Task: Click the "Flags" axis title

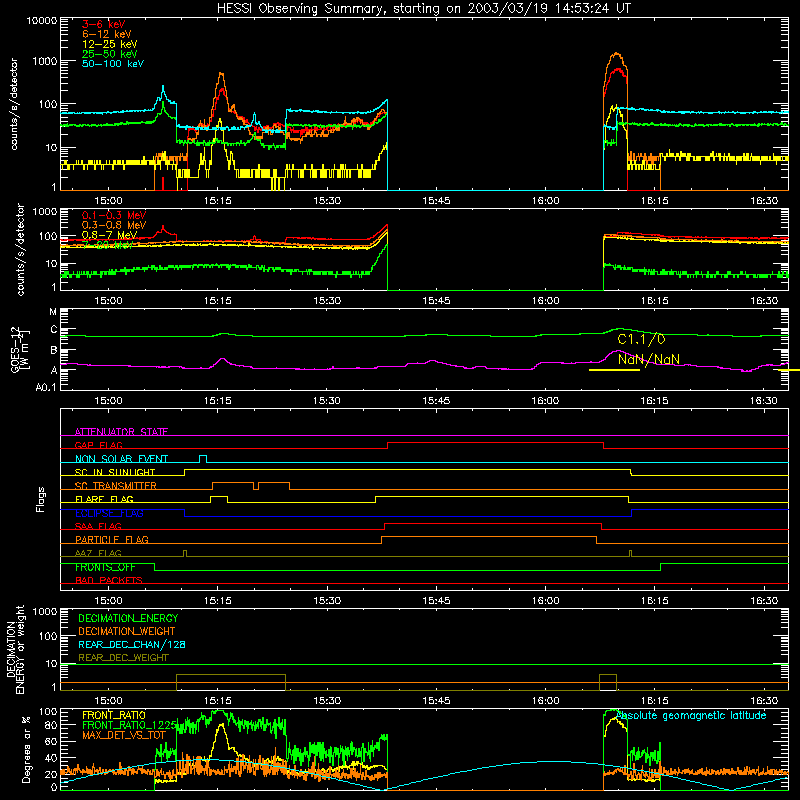Action: tap(40, 499)
